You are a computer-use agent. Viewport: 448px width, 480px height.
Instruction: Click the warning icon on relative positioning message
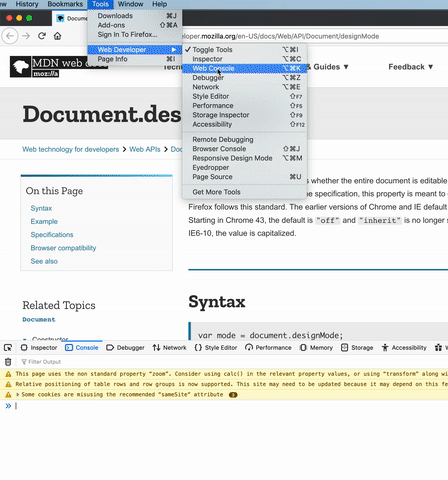8,384
